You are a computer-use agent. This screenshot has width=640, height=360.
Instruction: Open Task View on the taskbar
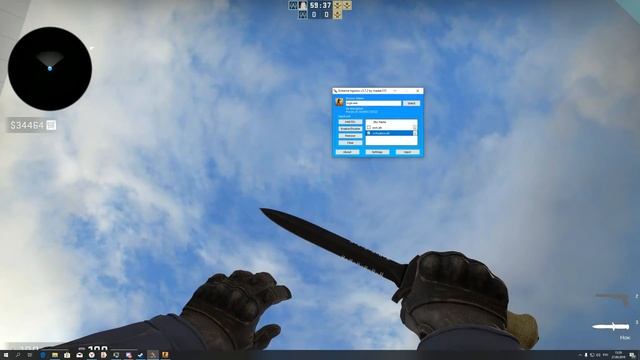29,355
